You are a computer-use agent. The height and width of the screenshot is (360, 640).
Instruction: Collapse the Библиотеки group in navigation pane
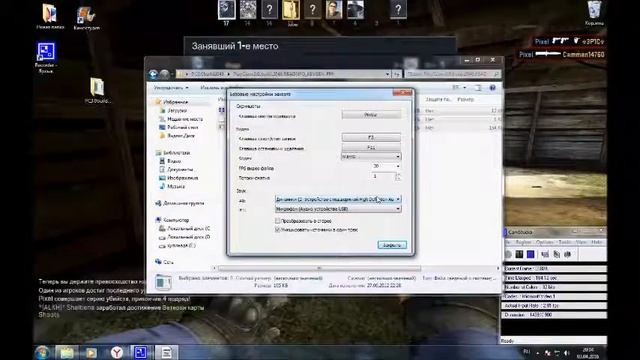click(173, 153)
